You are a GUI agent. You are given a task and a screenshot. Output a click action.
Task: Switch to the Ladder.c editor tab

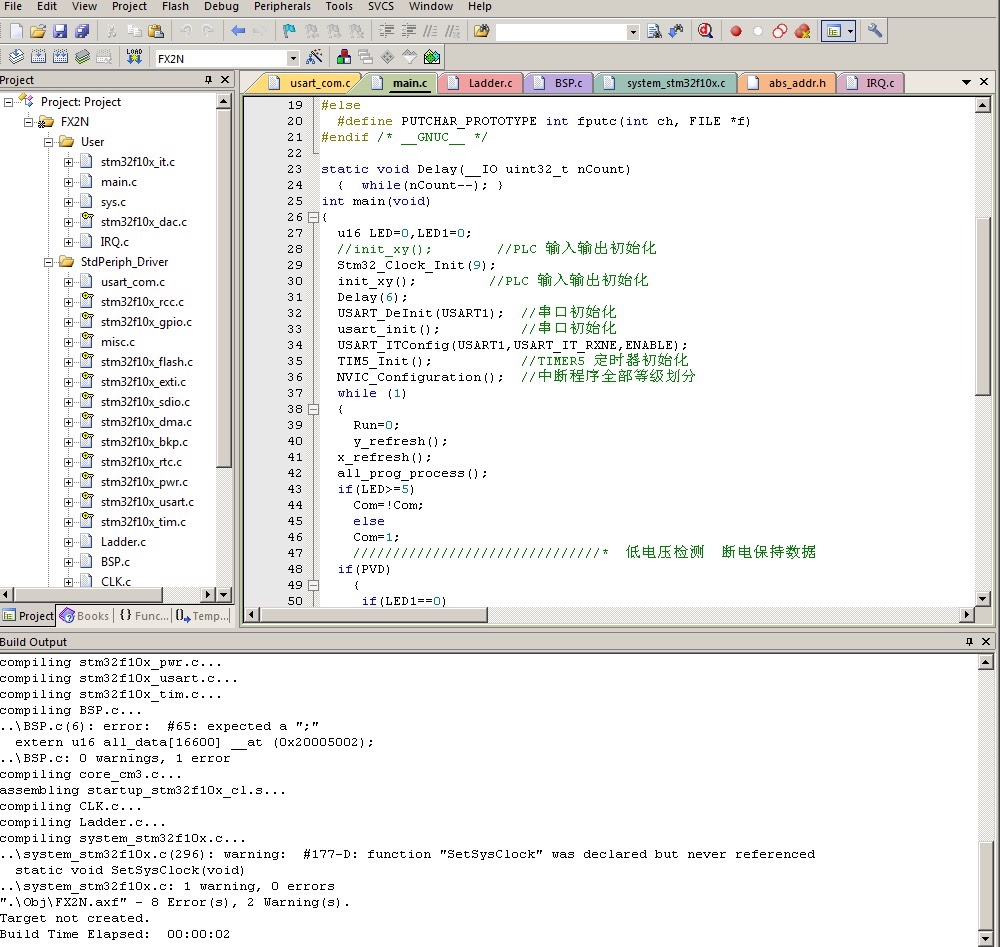coord(483,83)
